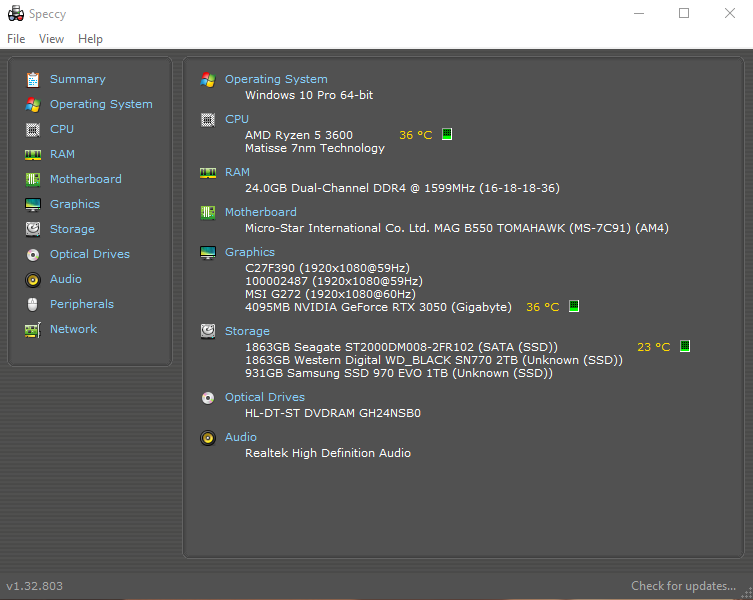753x600 pixels.
Task: Click the Windows flag icon in main panel
Action: (x=208, y=79)
